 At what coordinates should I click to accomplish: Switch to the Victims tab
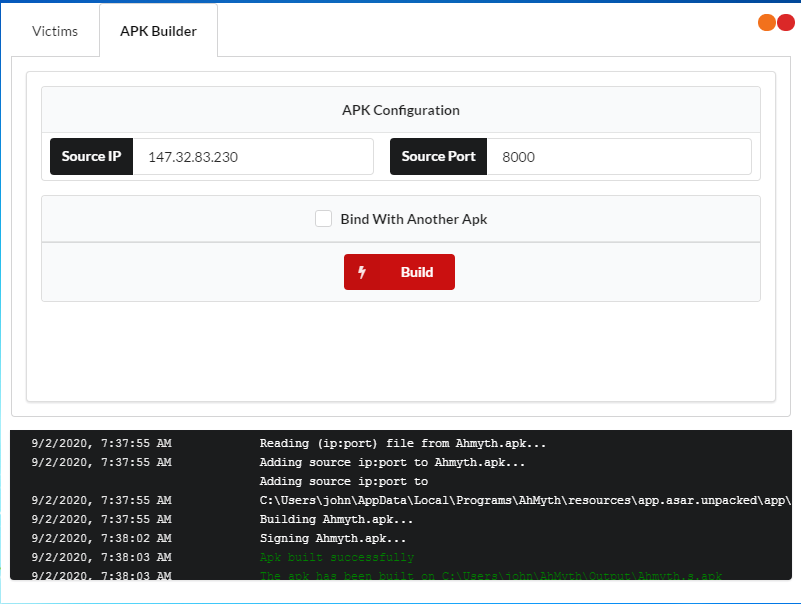tap(55, 31)
